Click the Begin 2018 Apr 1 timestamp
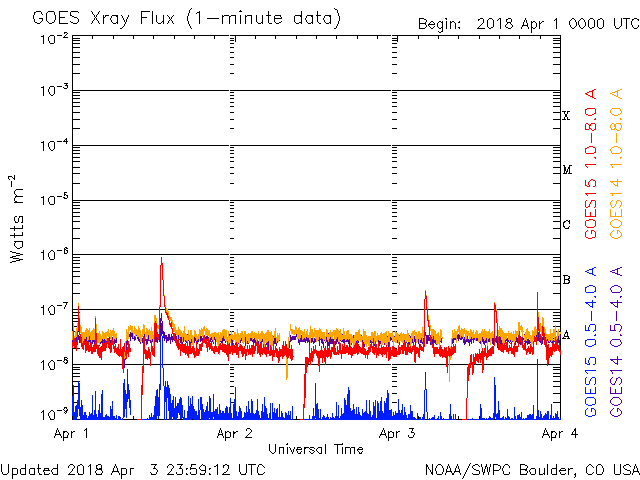 pos(527,23)
